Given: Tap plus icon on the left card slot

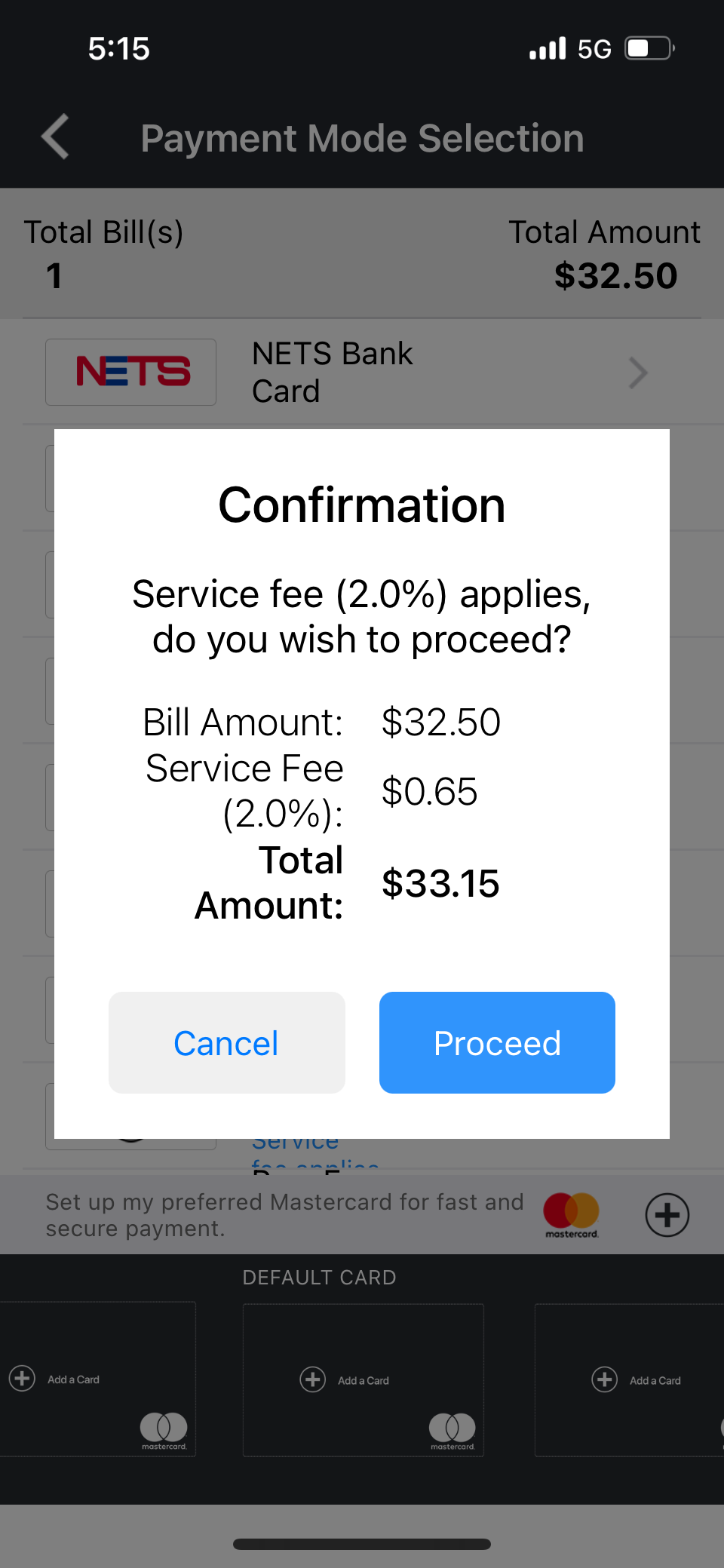Looking at the screenshot, I should pyautogui.click(x=22, y=1378).
